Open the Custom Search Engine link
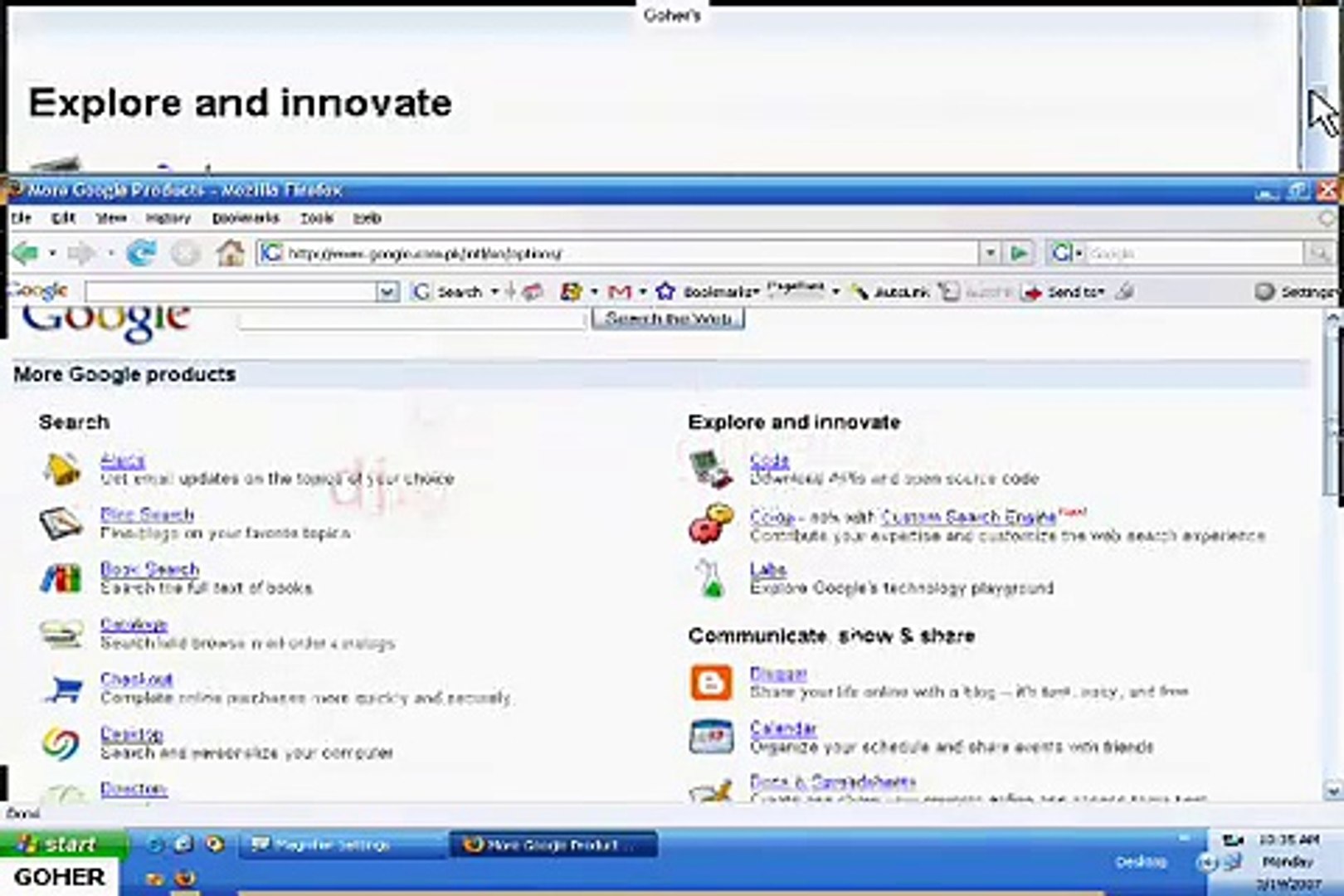 pyautogui.click(x=968, y=517)
